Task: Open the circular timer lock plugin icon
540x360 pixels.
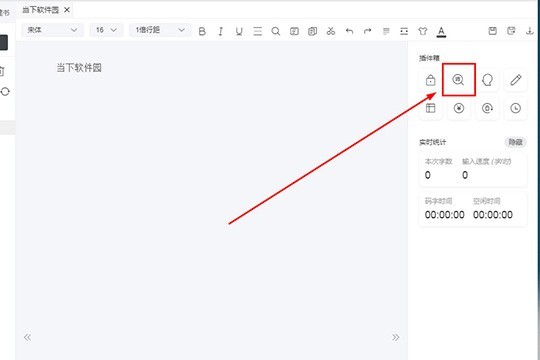Action: pos(487,108)
